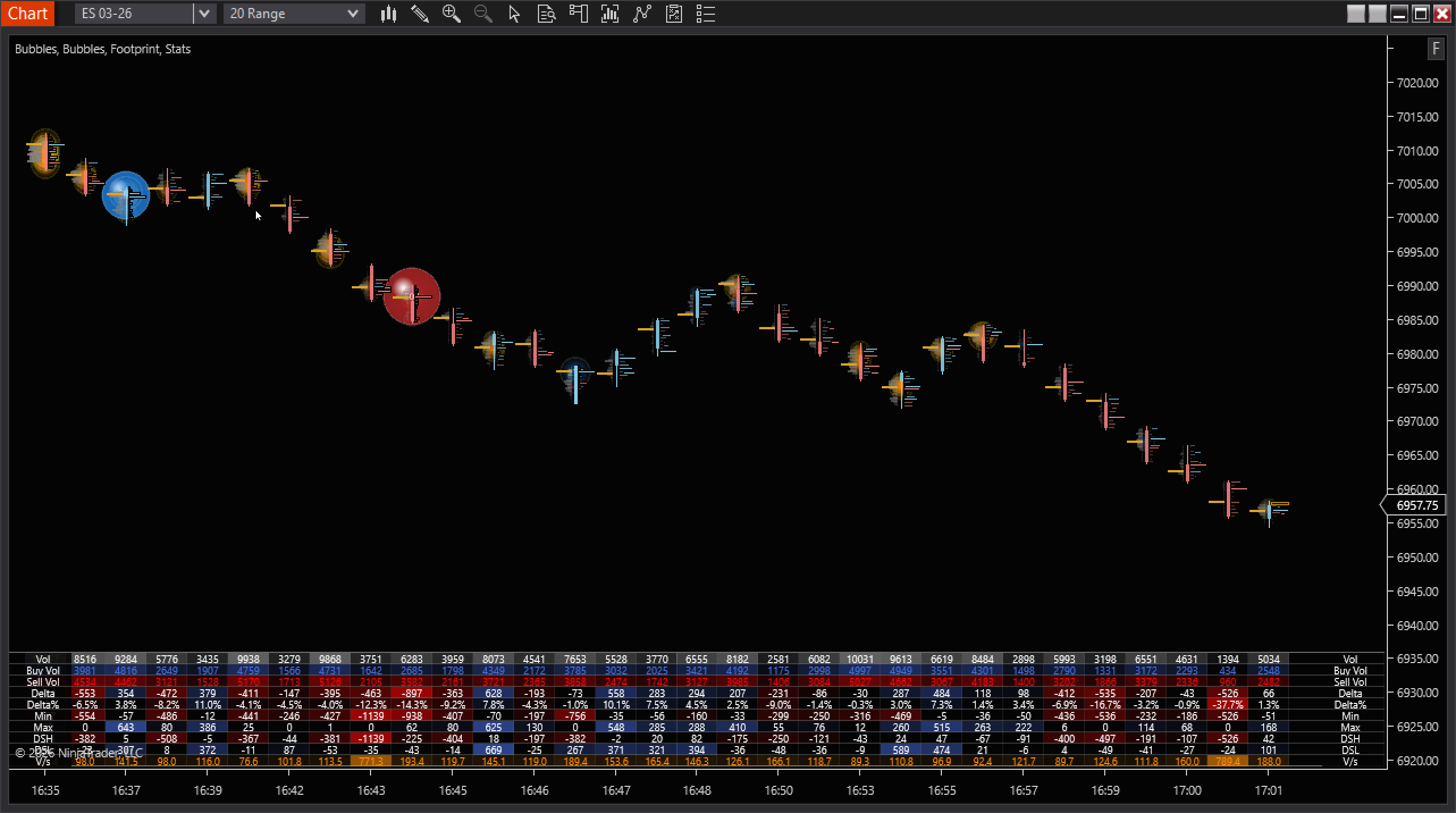Minimize the chart window

pyautogui.click(x=1399, y=14)
